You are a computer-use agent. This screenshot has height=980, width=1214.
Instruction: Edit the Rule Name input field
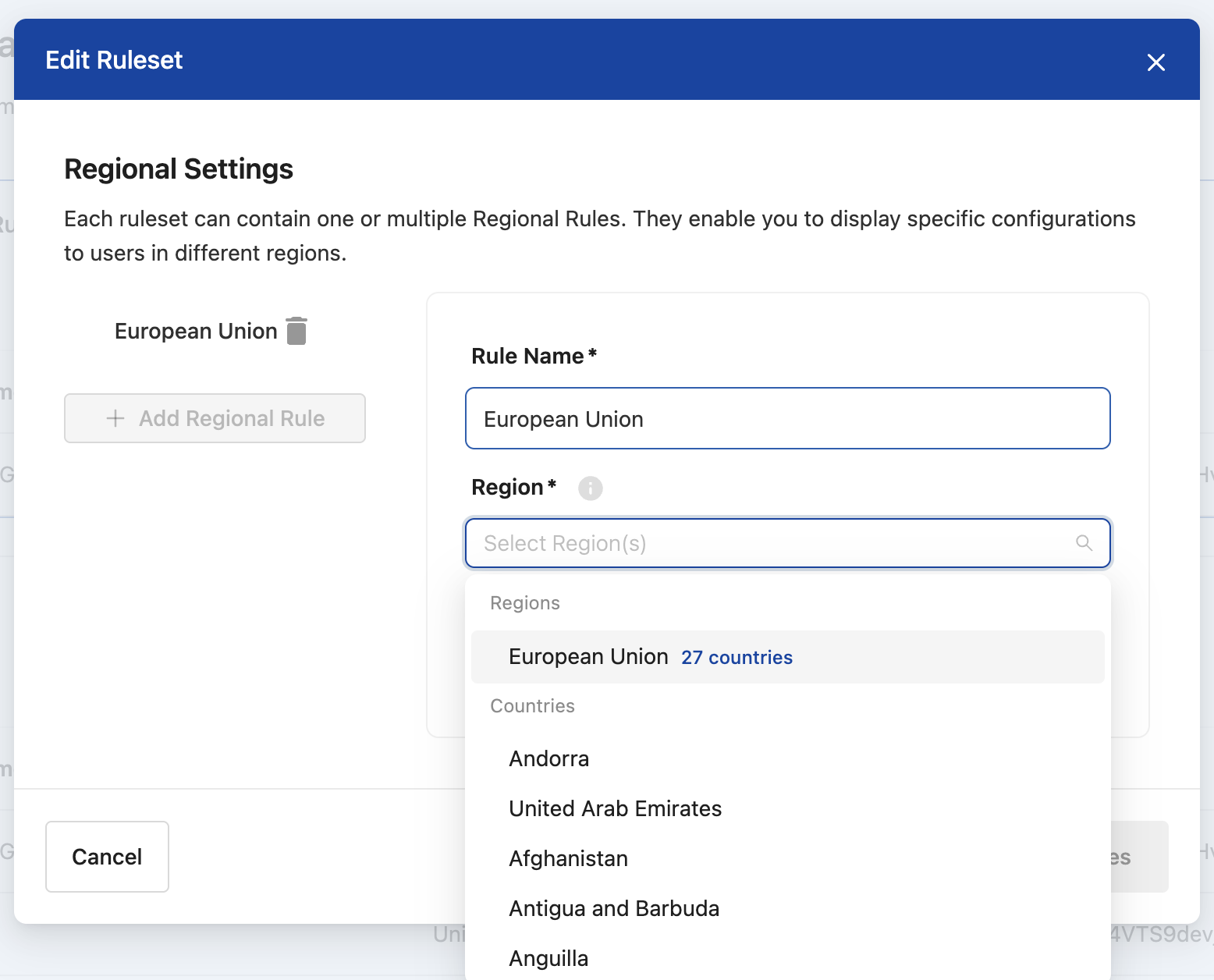coord(788,418)
